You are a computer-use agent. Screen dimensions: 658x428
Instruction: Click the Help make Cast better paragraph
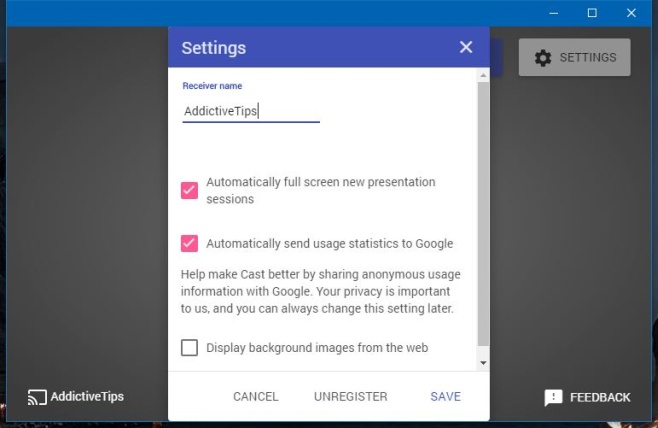[x=321, y=291]
